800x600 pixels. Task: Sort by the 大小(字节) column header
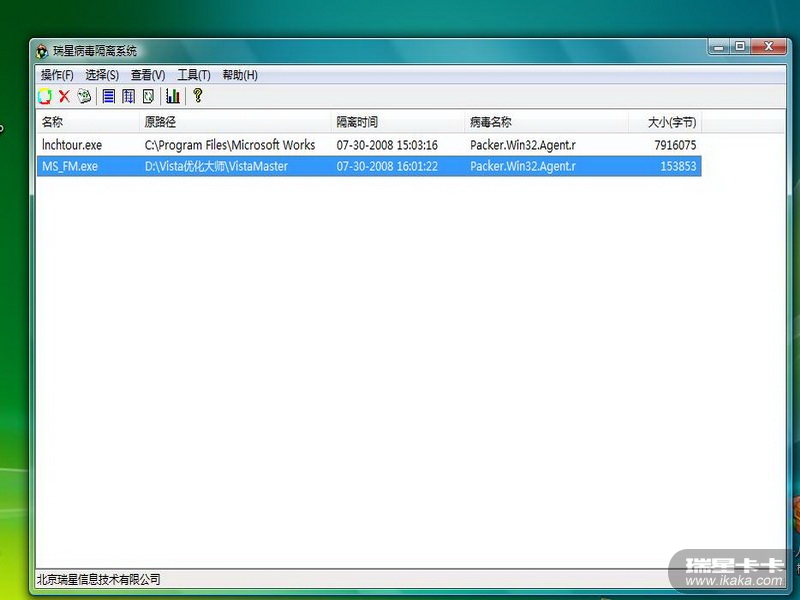pyautogui.click(x=665, y=122)
